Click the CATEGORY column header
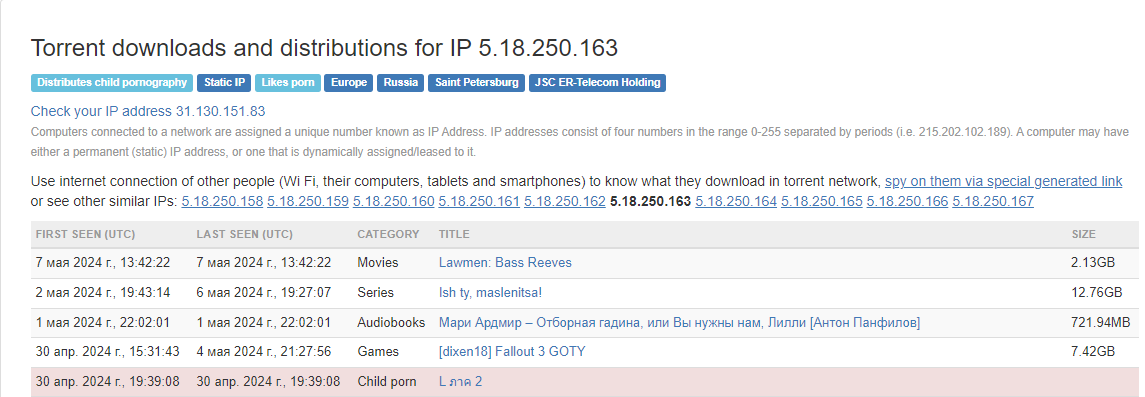The image size is (1145, 397). tap(388, 234)
